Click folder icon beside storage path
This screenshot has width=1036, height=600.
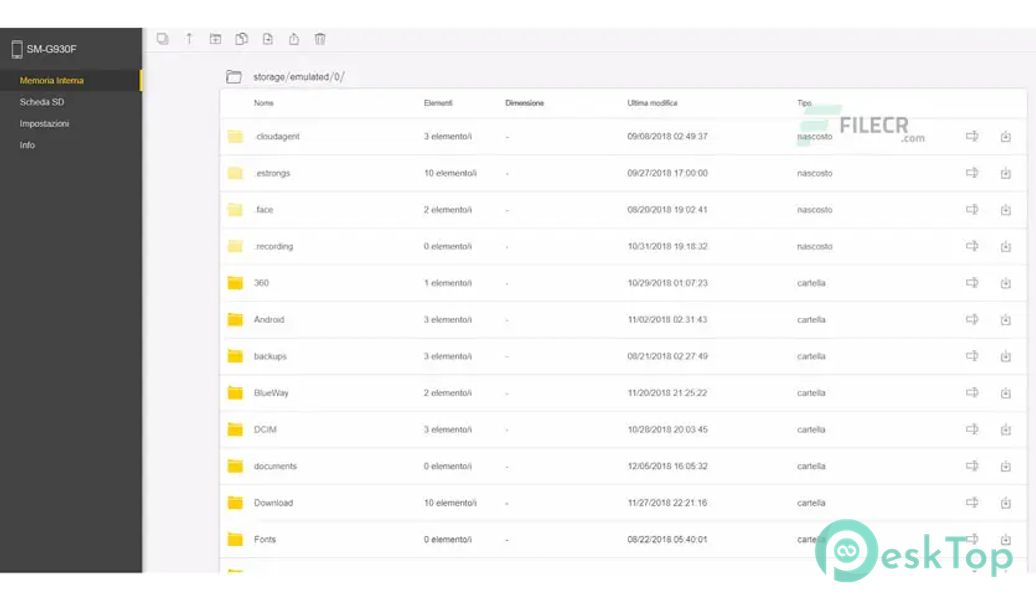tap(234, 77)
